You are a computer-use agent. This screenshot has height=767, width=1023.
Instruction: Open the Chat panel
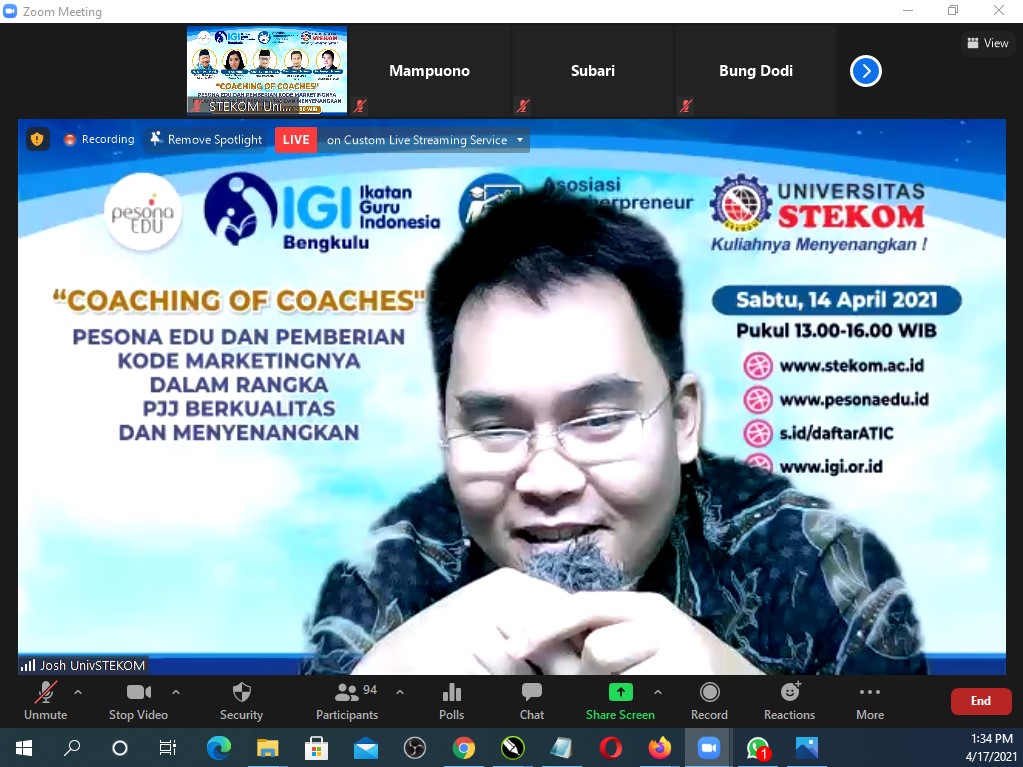tap(532, 701)
